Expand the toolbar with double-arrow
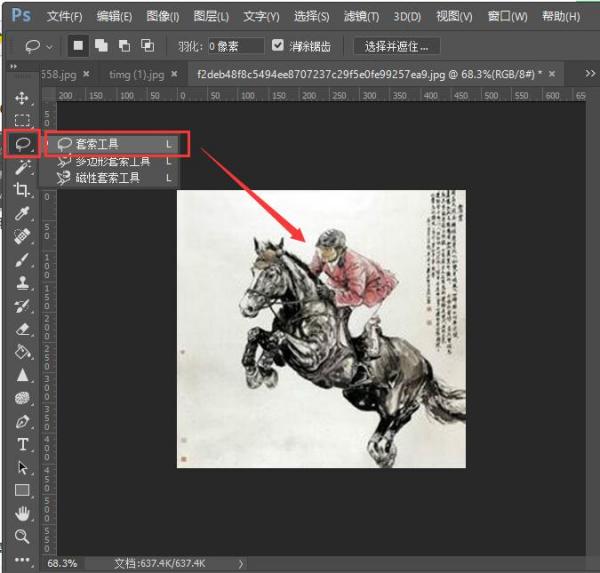The width and height of the screenshot is (600, 573). tap(14, 67)
